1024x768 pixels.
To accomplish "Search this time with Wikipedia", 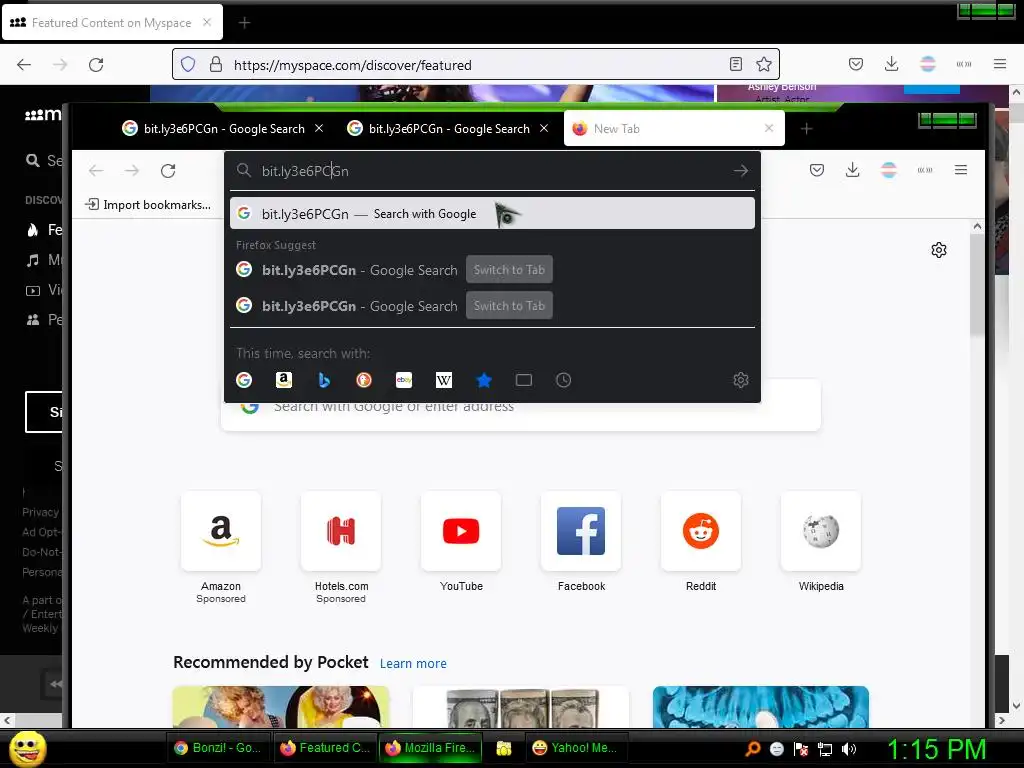I will point(443,380).
